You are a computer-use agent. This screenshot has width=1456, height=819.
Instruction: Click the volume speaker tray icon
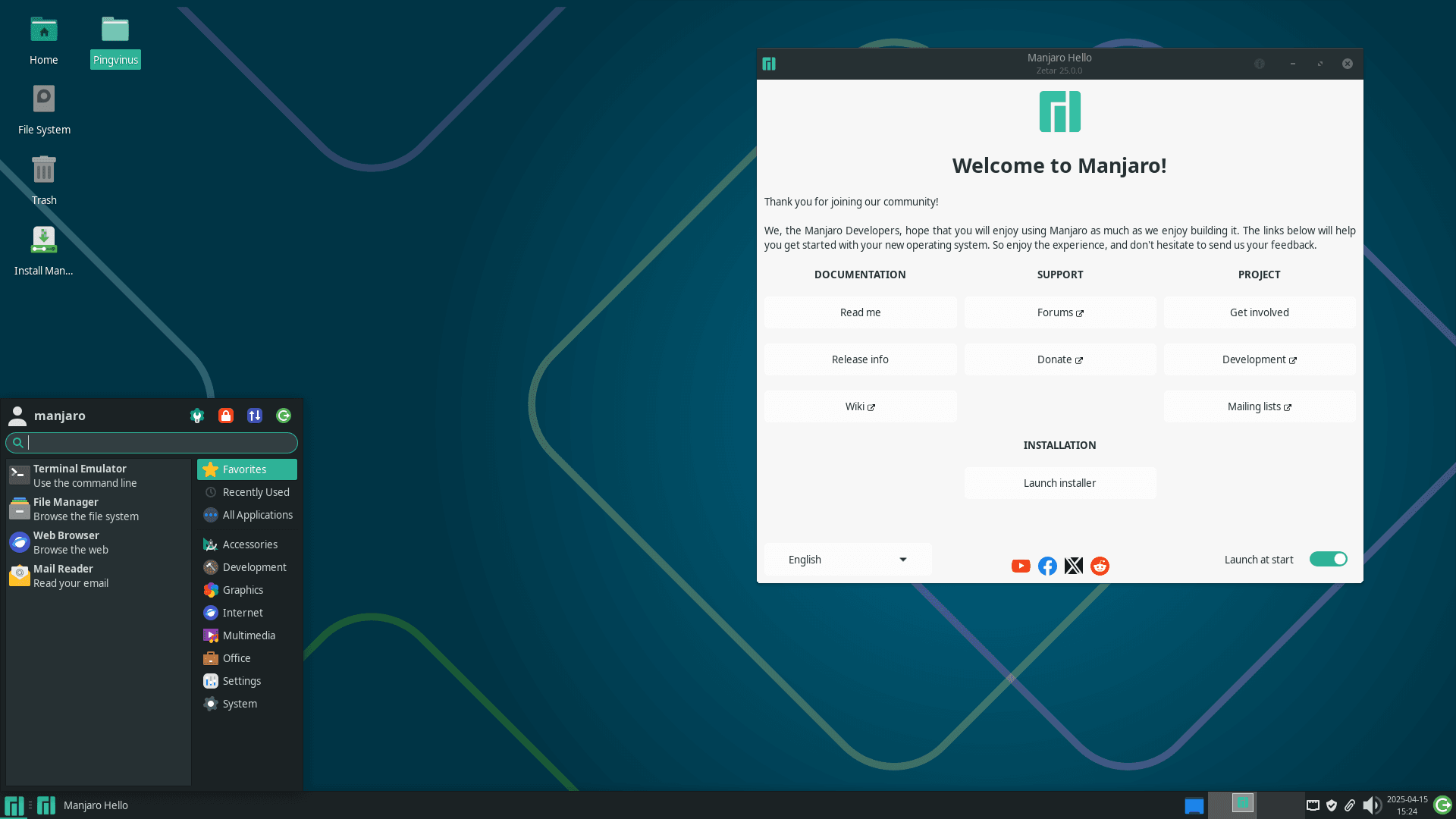click(1371, 805)
